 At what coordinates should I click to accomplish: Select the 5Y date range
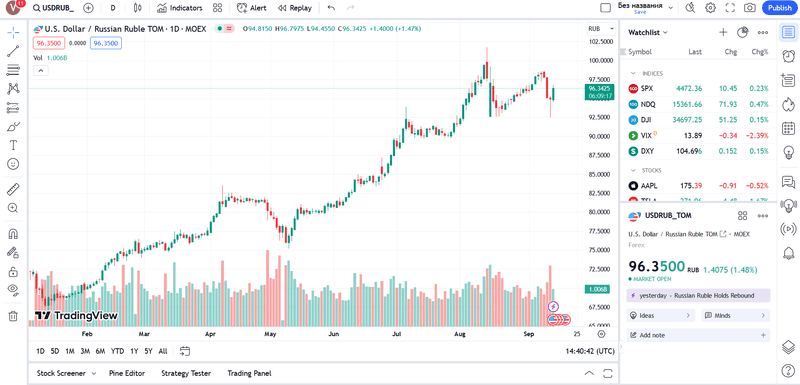[148, 351]
